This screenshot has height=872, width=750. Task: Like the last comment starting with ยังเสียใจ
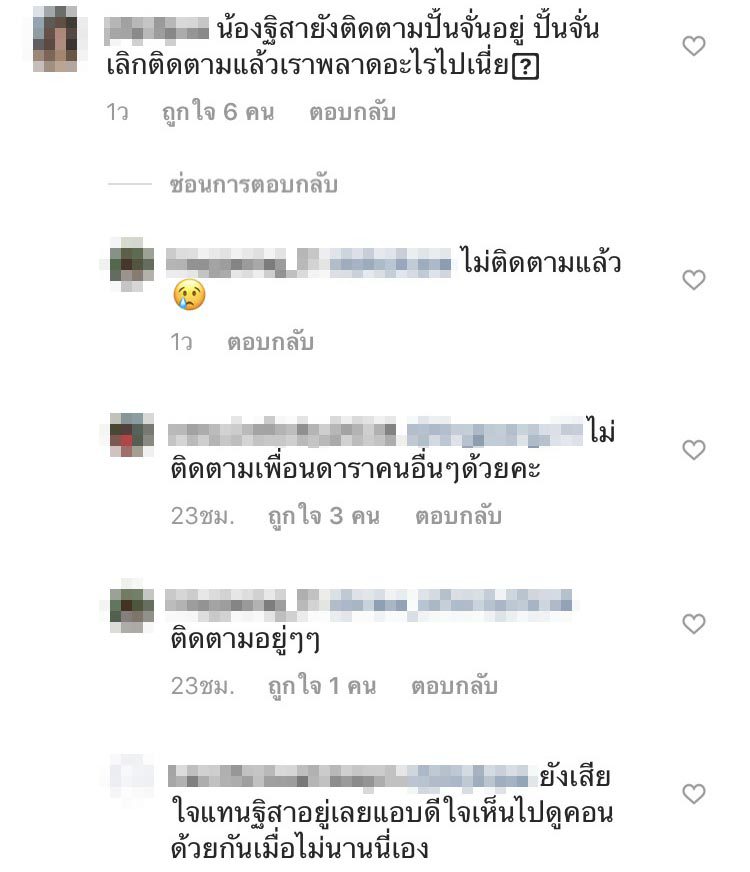point(693,793)
